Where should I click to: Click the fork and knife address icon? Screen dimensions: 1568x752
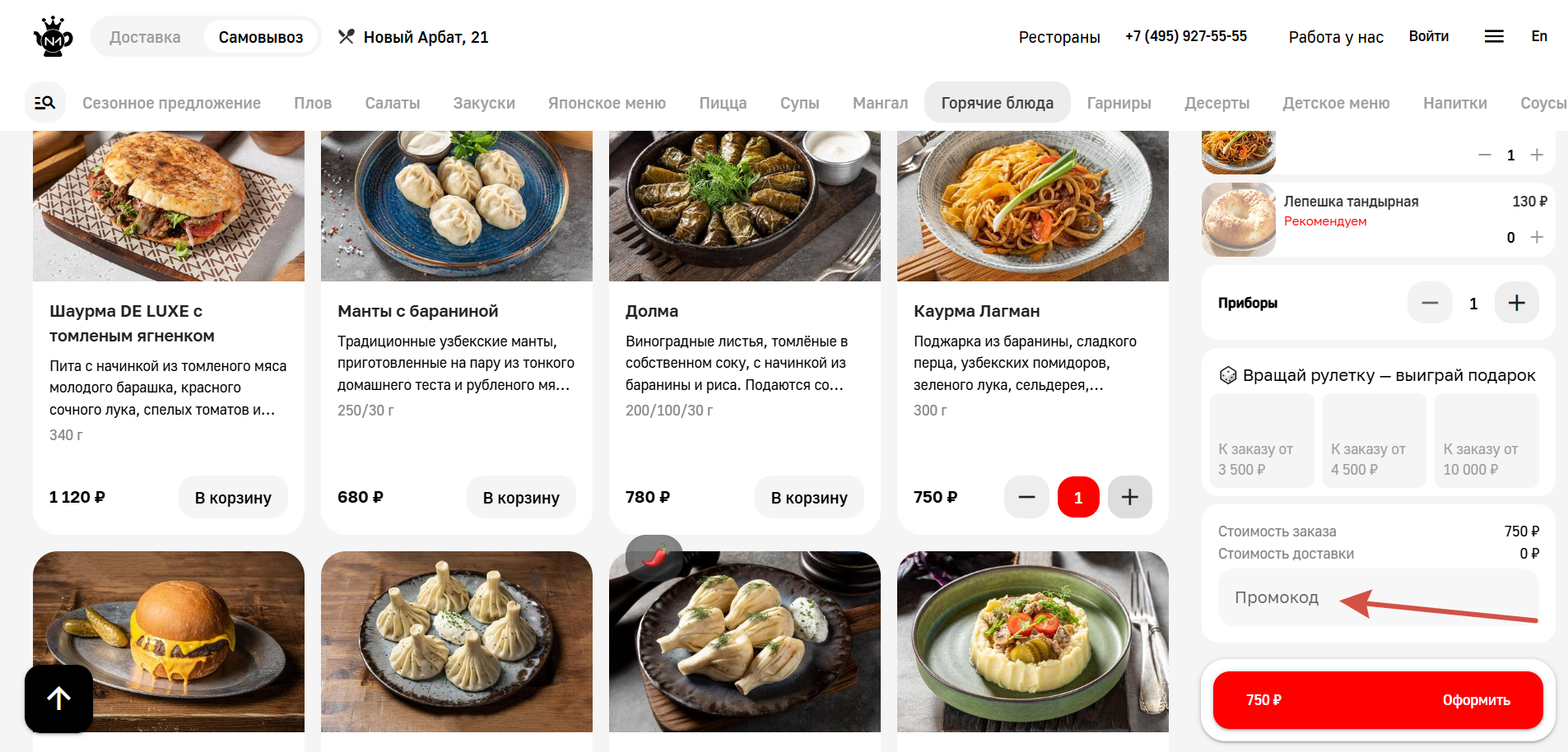point(347,36)
